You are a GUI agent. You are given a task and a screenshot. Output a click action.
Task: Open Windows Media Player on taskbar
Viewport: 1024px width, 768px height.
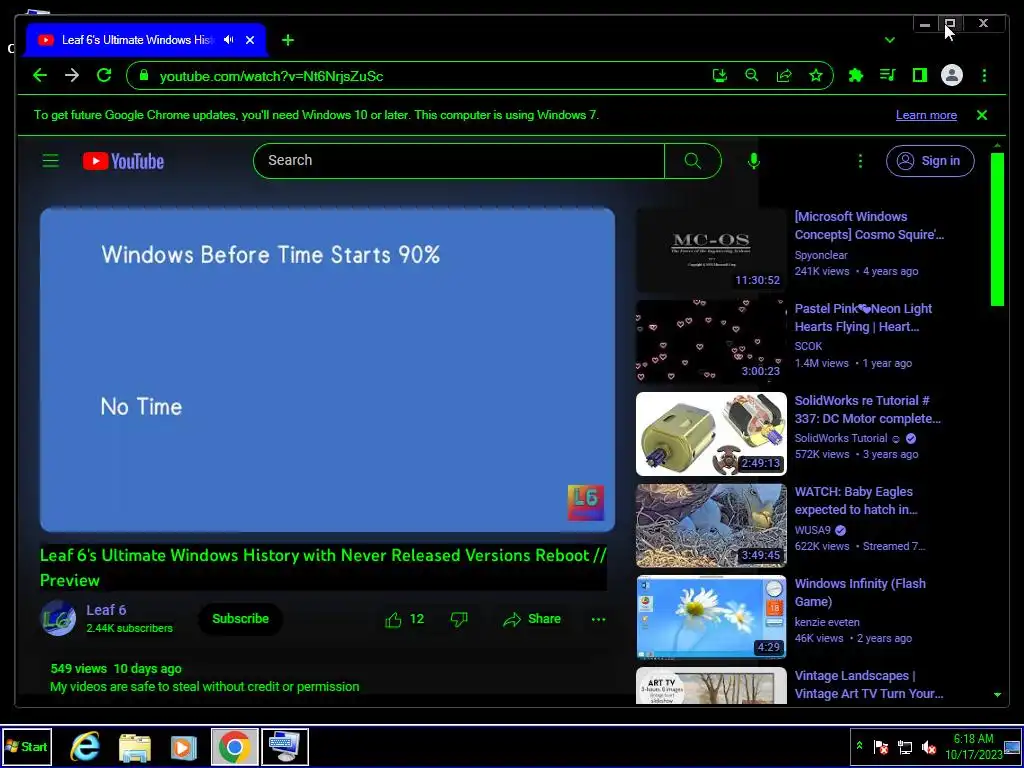184,747
